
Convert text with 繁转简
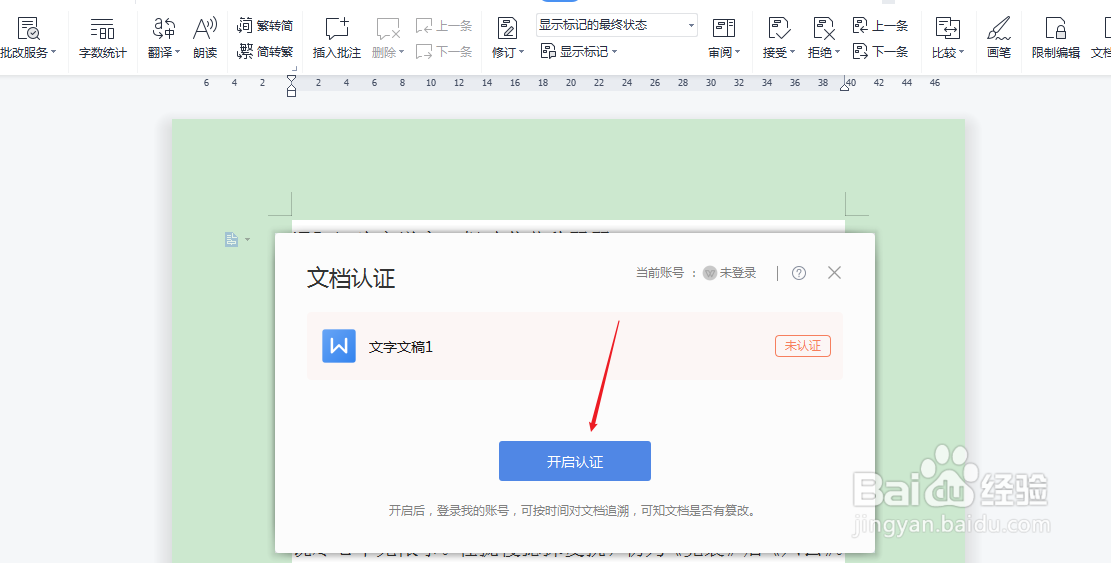265,25
